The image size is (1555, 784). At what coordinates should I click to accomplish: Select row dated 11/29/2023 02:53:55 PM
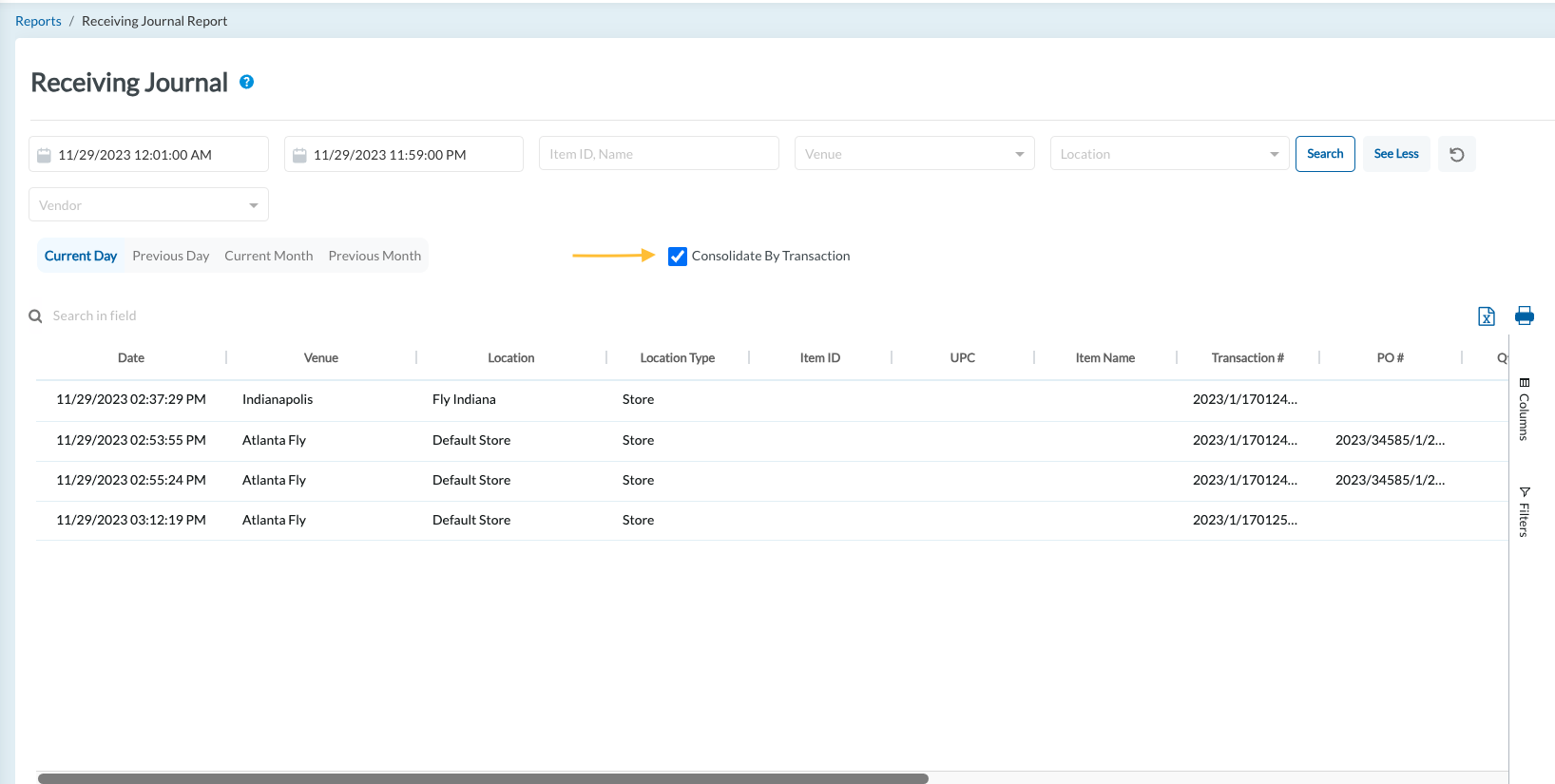tap(772, 441)
